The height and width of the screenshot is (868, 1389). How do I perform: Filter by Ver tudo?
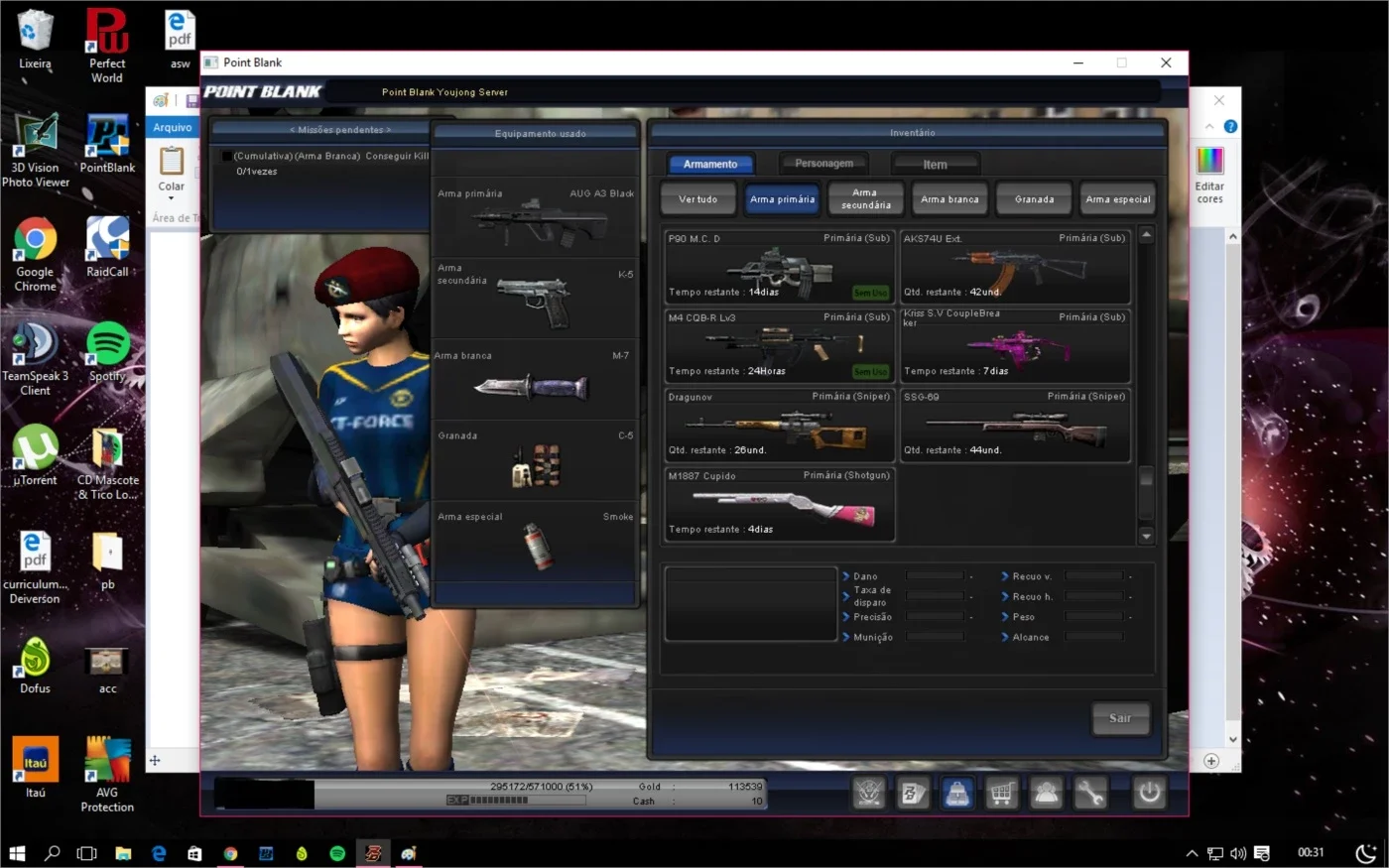698,199
